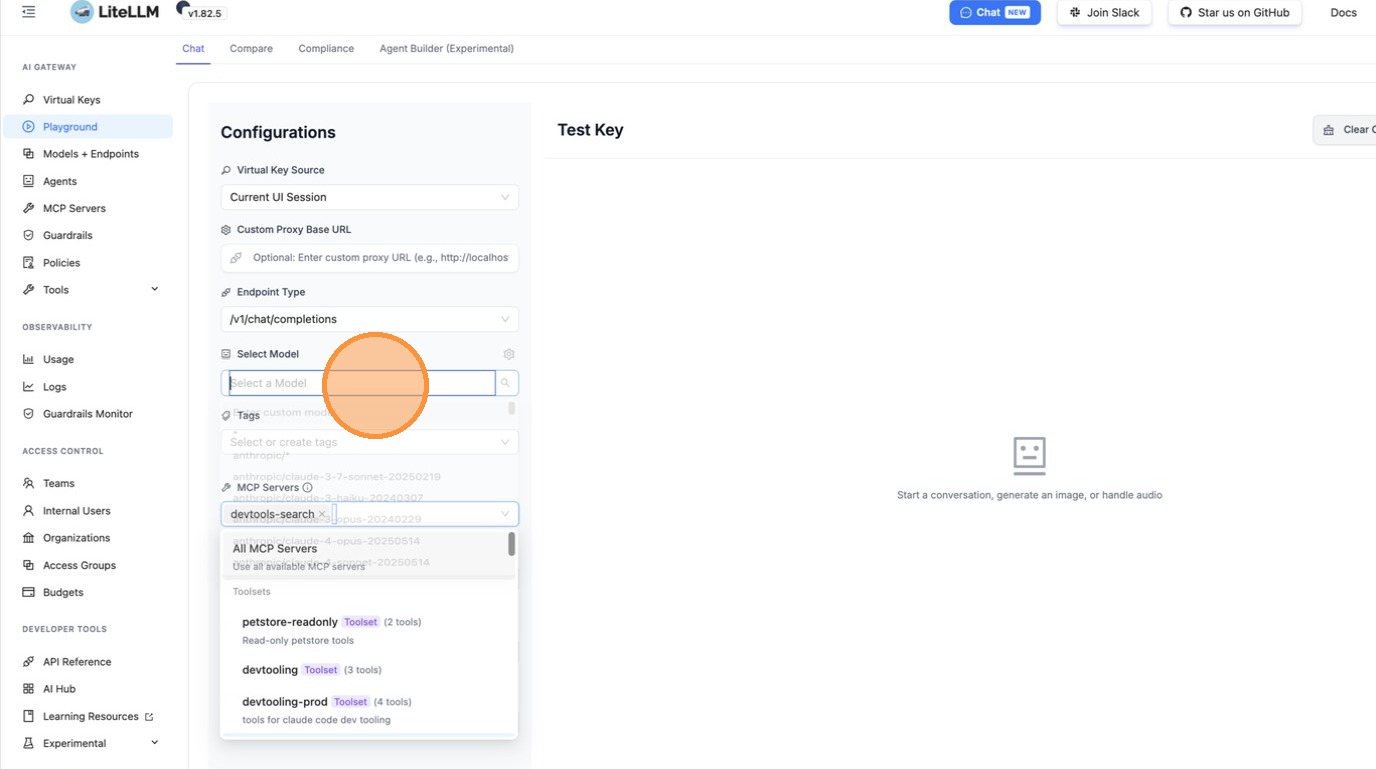Focus the Select a Model input
This screenshot has width=1376, height=769.
[362, 383]
